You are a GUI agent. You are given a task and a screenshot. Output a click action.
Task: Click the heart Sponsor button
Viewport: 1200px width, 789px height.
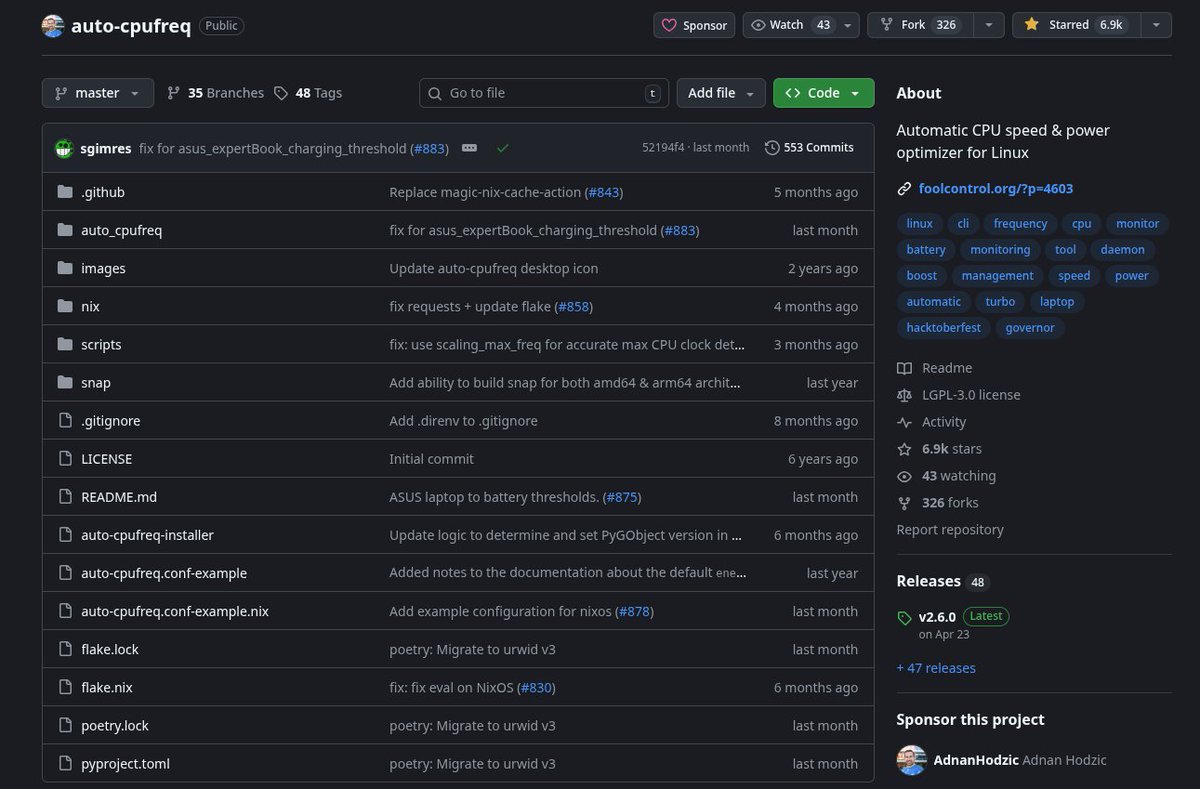click(x=695, y=25)
